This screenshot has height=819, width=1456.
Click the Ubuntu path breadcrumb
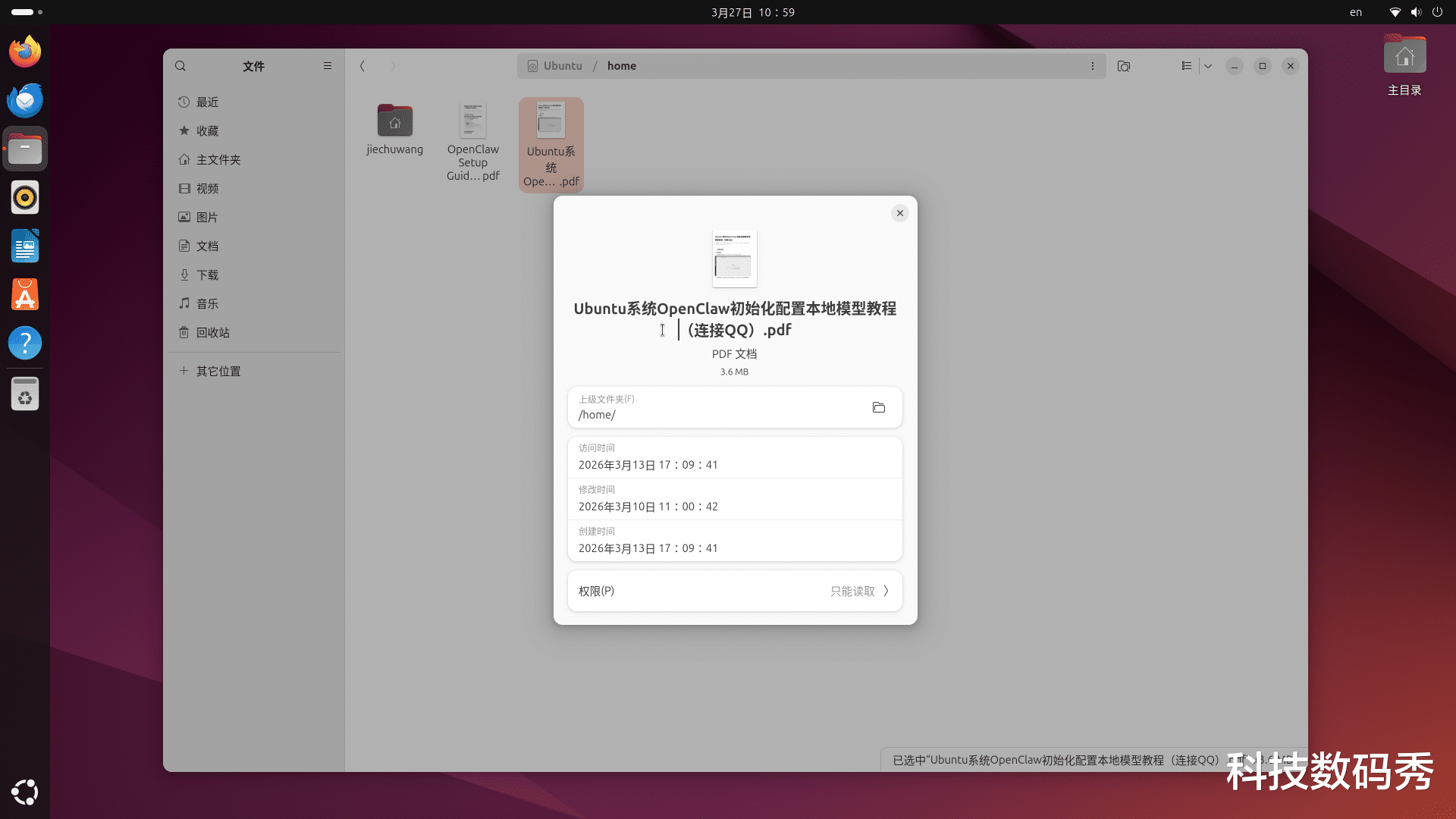tap(562, 66)
